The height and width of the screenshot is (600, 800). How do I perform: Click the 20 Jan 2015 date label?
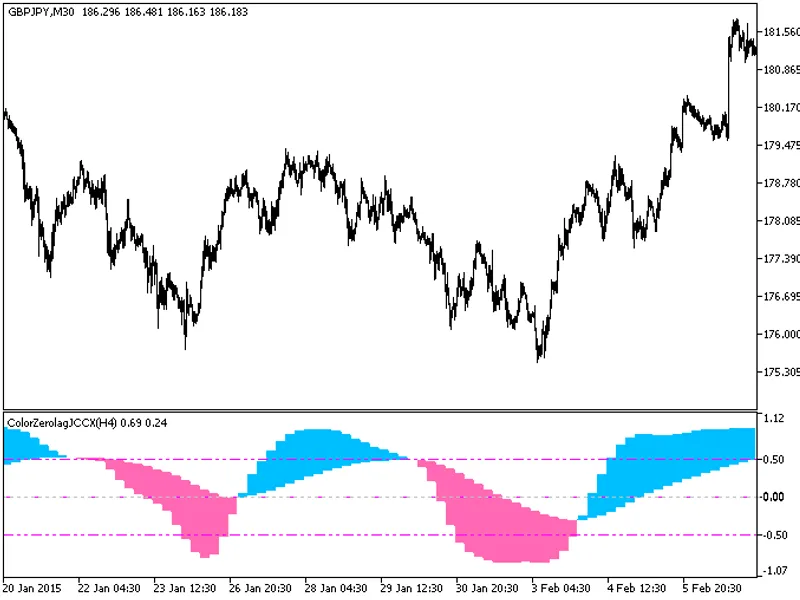pos(32,588)
